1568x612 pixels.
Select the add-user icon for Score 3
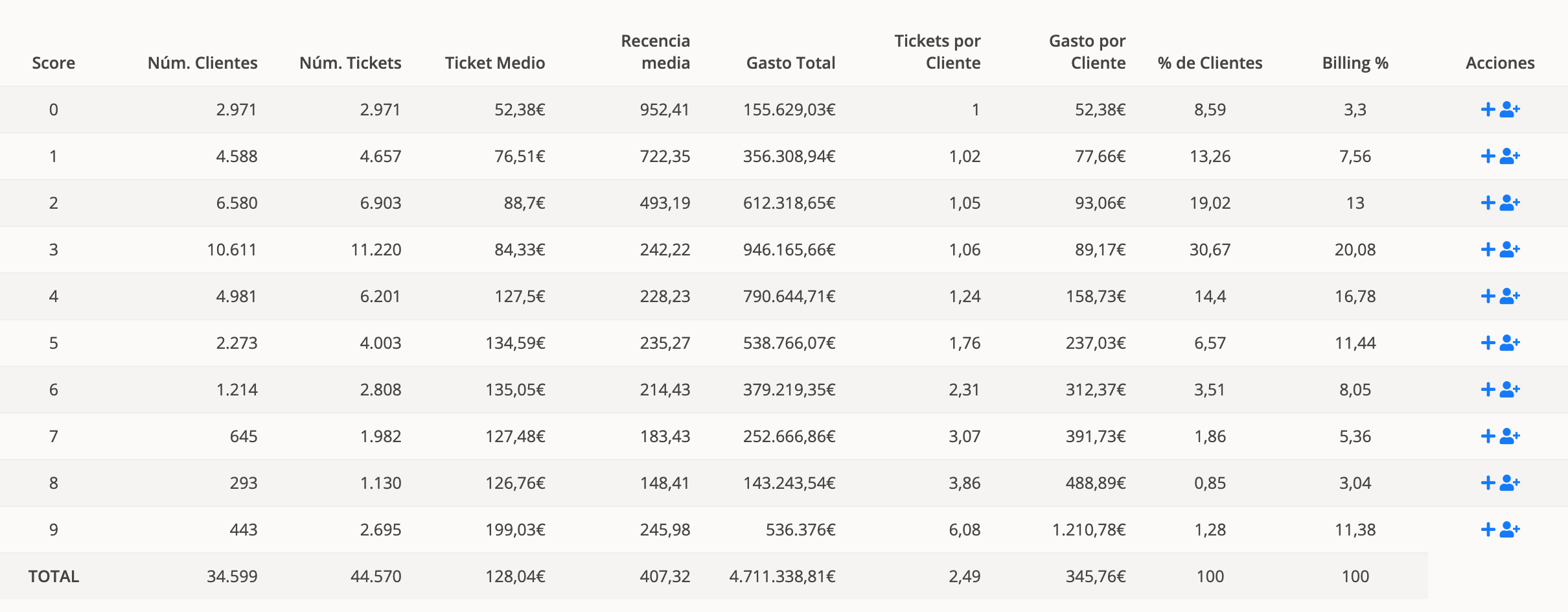tap(1510, 250)
